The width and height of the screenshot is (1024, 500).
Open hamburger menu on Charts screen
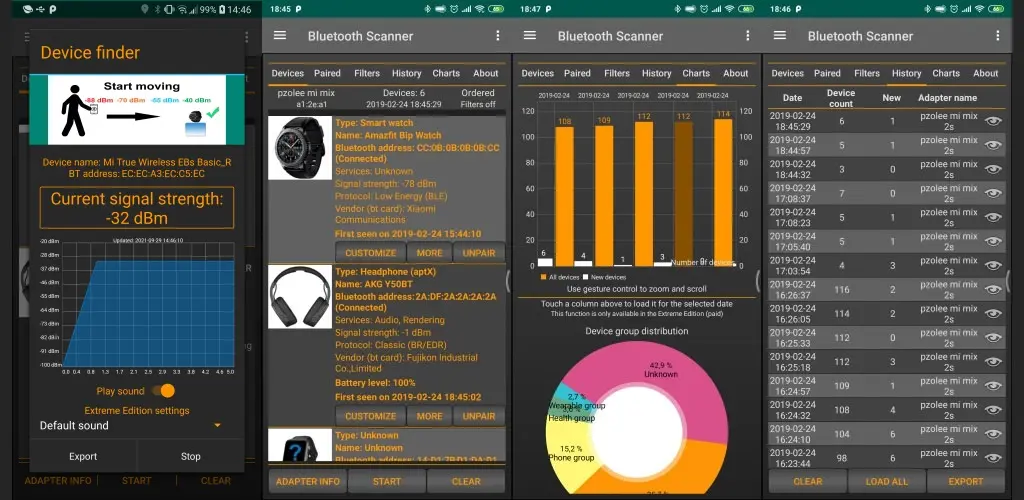click(530, 35)
